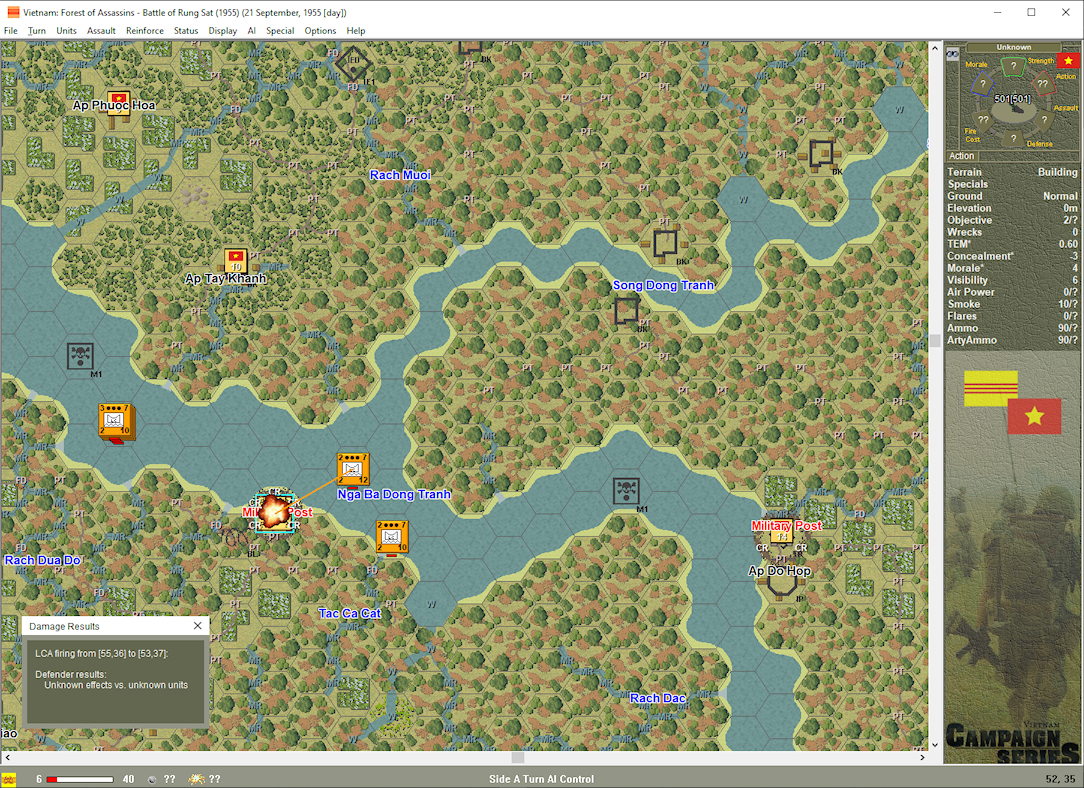Viewport: 1084px width, 788px height.
Task: Click the bunker outline above Song Dong Tranh label
Action: (665, 243)
